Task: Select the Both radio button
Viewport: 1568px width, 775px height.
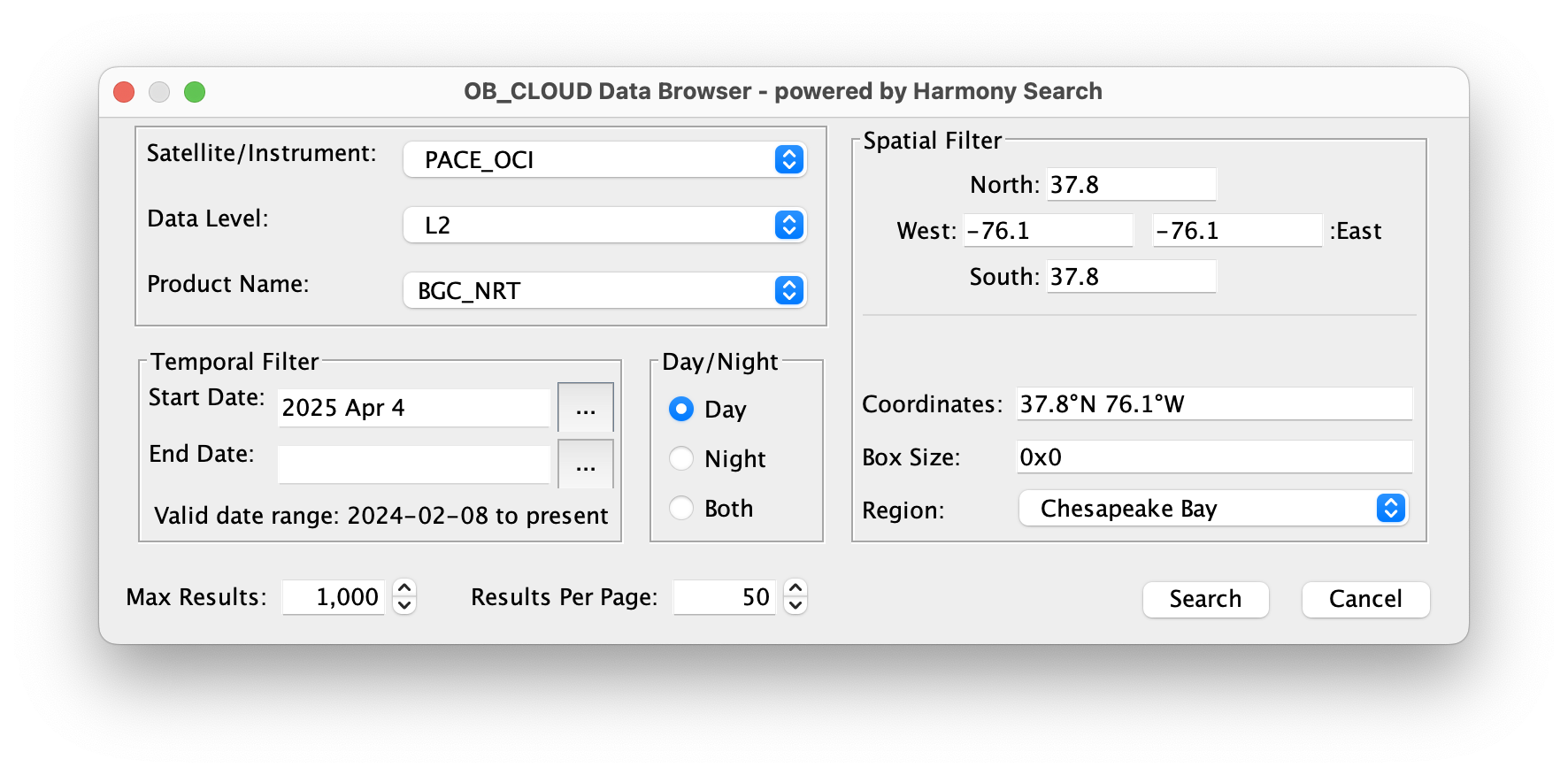Action: coord(681,508)
